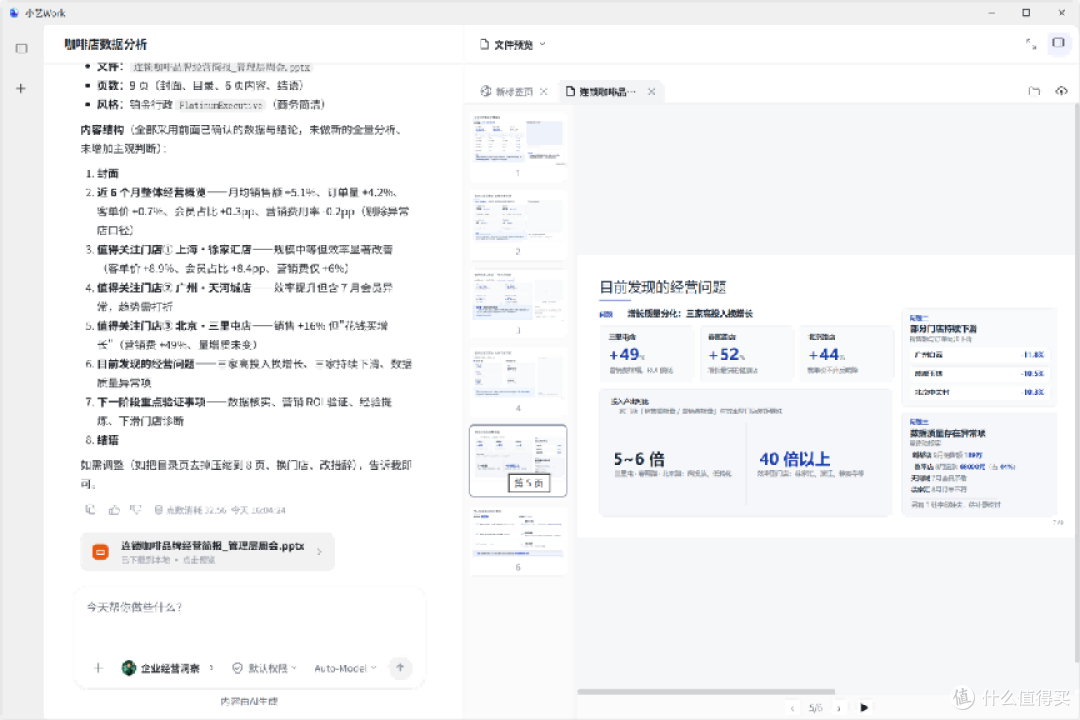
Task: Open 连锁咖啡品牌经营简报_管理层周会.pptx file card
Action: pos(207,551)
